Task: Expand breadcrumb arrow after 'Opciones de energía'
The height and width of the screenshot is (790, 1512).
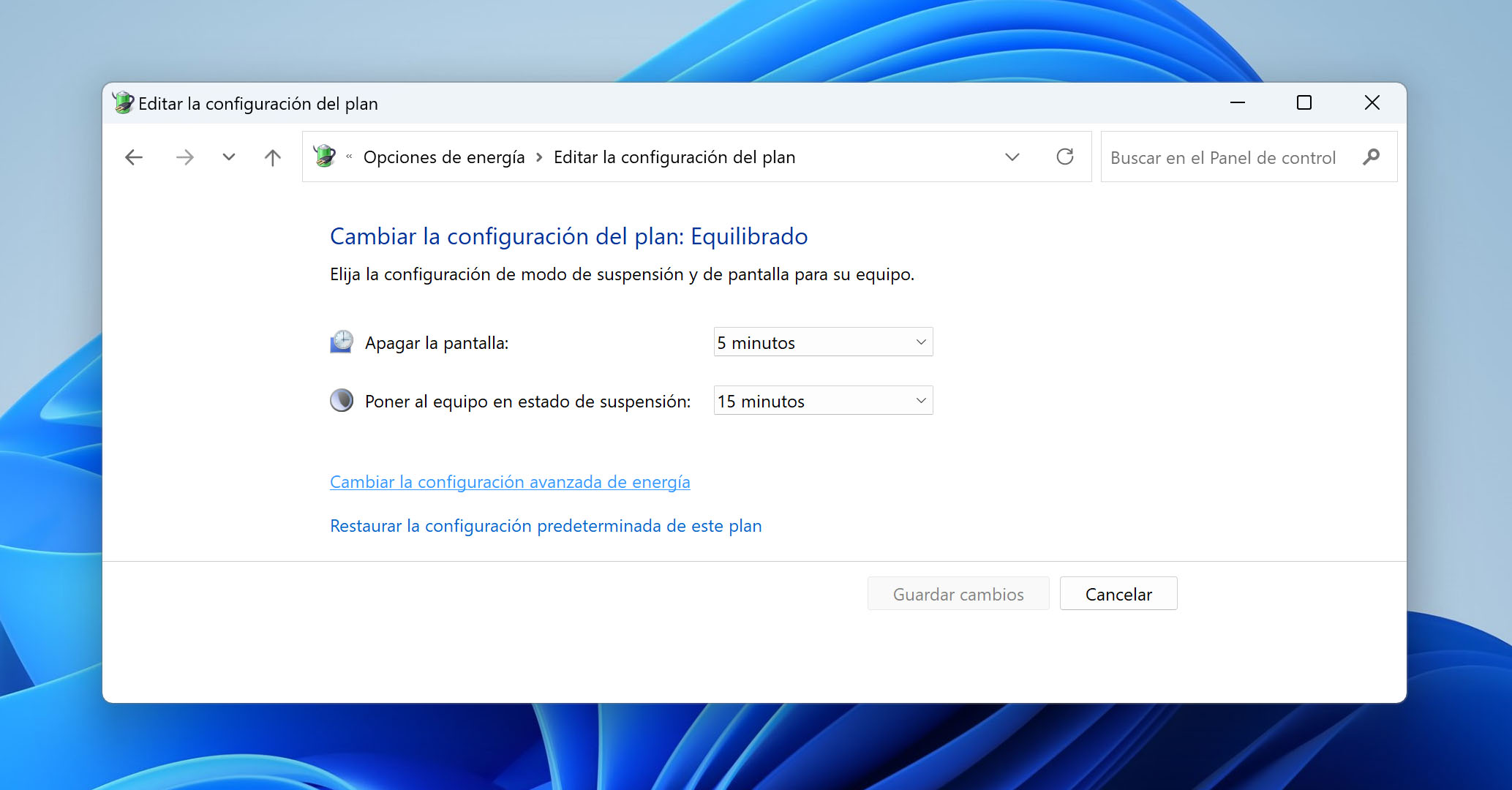Action: (539, 157)
